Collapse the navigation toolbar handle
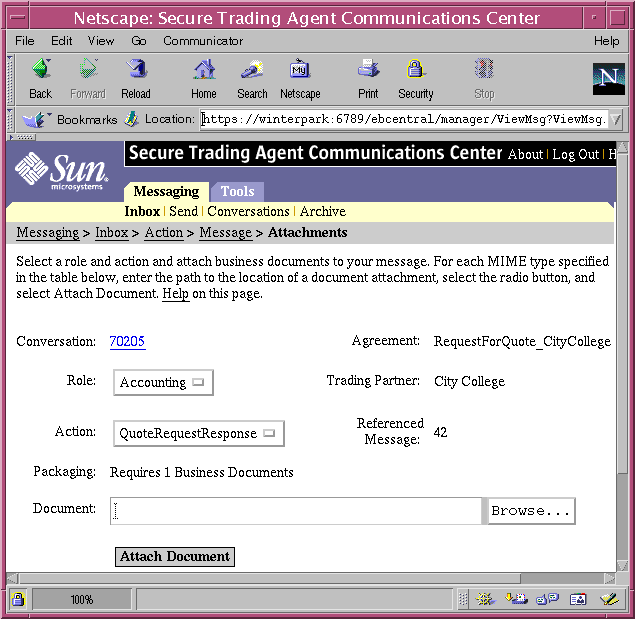635x619 pixels. pos(11,79)
